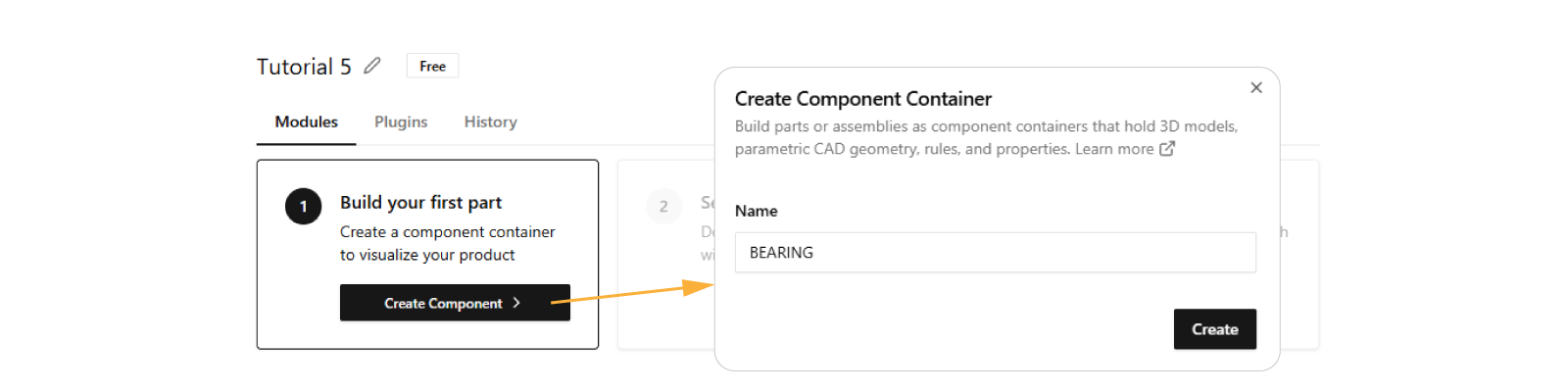
Task: Click the Build your first part heading
Action: pyautogui.click(x=420, y=202)
